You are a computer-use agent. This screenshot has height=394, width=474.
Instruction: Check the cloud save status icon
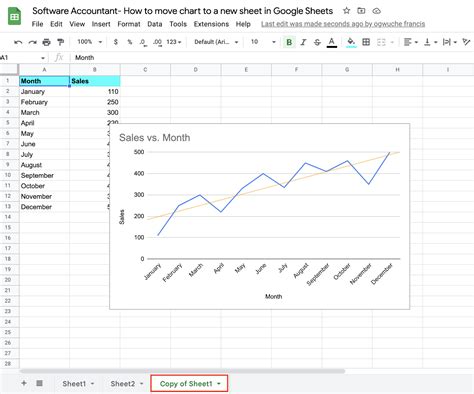coord(376,11)
